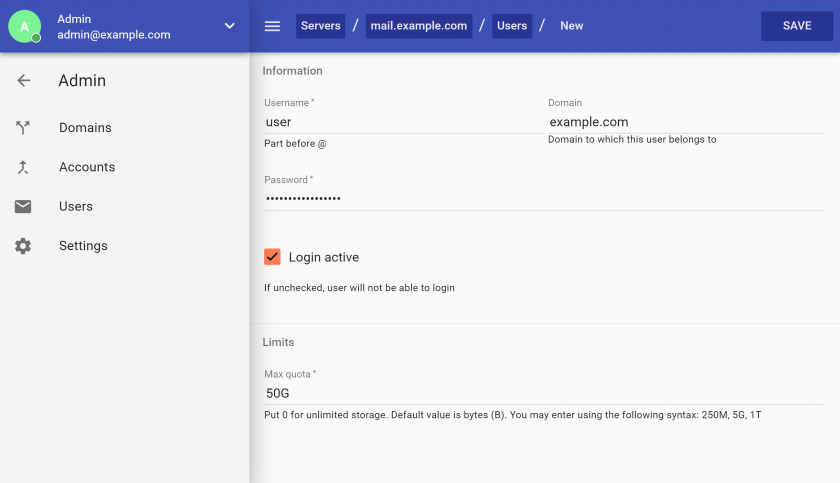Viewport: 840px width, 483px height.
Task: Expand the admin account dropdown chevron
Action: (x=229, y=26)
